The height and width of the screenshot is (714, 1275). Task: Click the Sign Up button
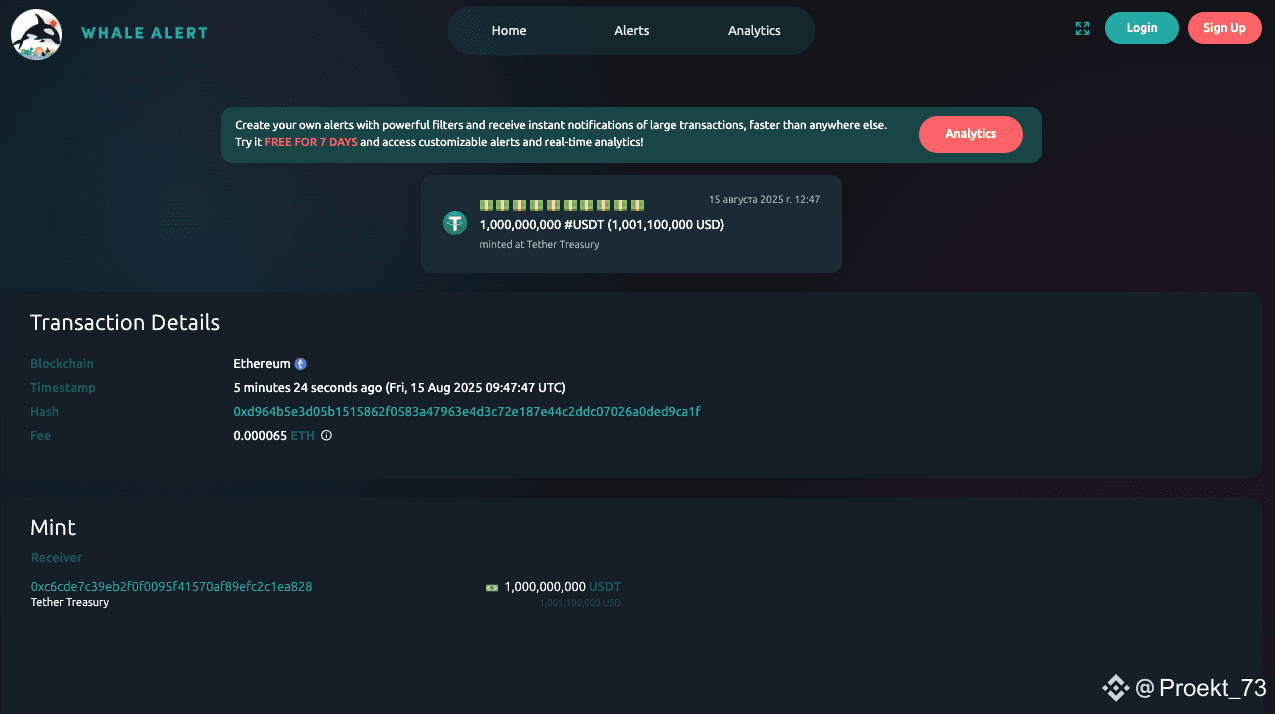click(1224, 28)
